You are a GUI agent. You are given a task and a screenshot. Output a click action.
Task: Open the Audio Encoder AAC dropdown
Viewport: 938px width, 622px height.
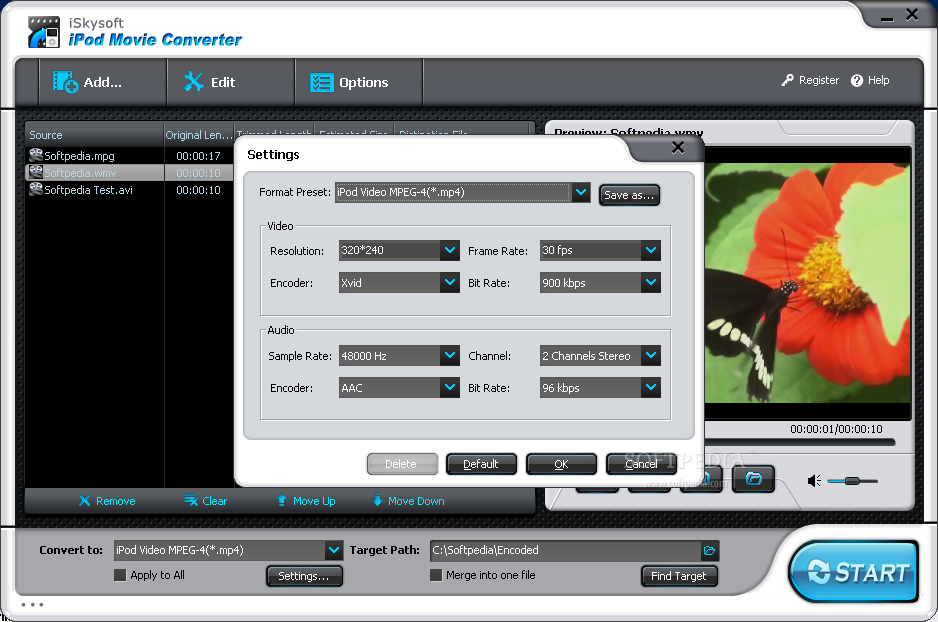point(450,388)
